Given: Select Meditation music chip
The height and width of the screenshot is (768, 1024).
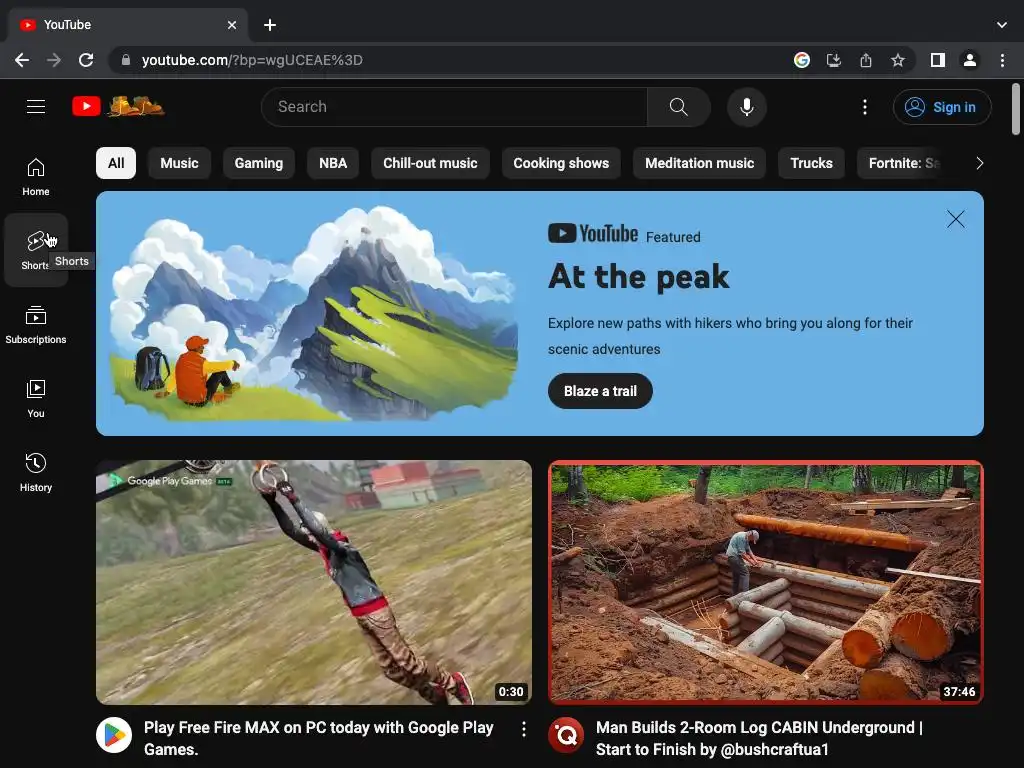Looking at the screenshot, I should [x=699, y=163].
